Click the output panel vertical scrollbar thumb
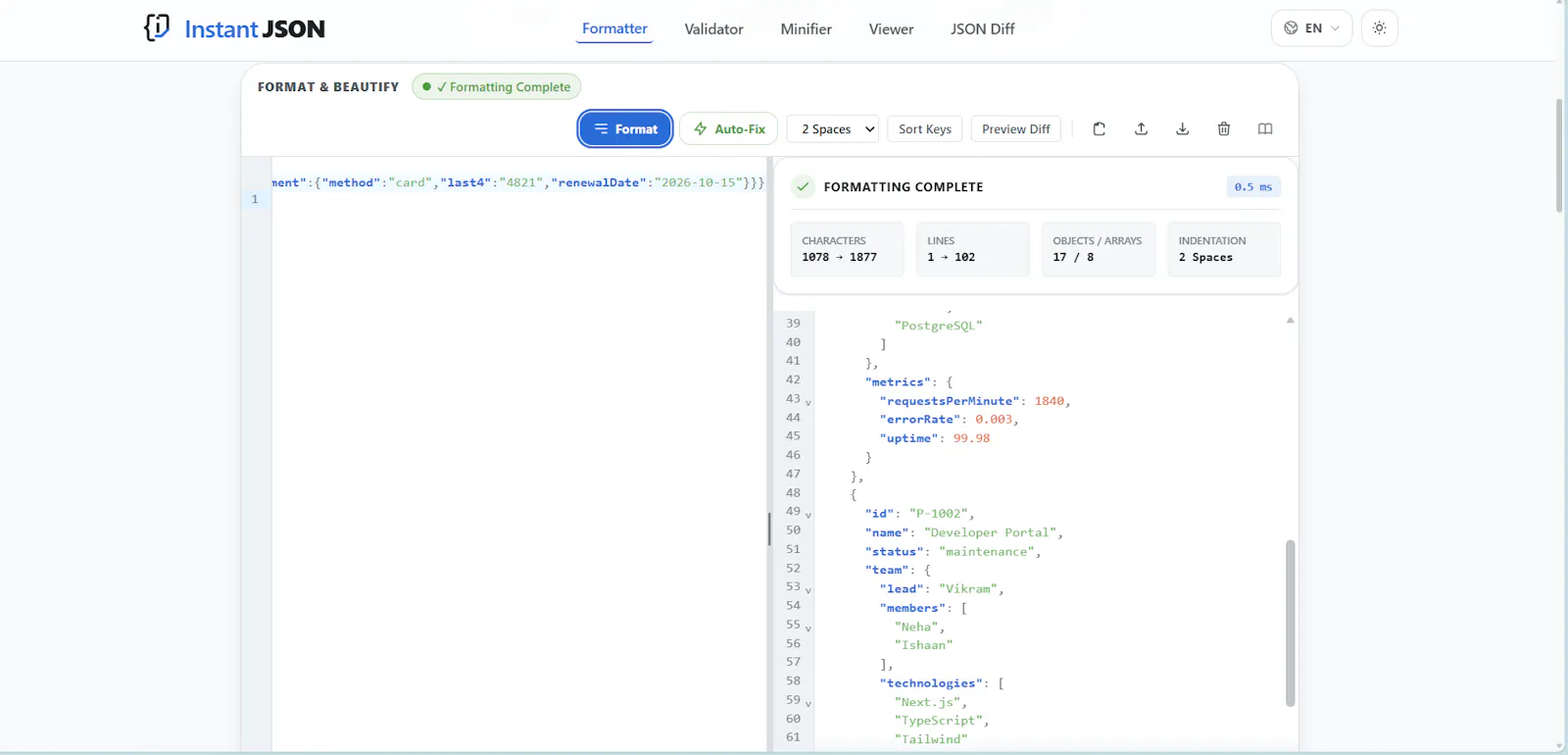 coord(1291,623)
